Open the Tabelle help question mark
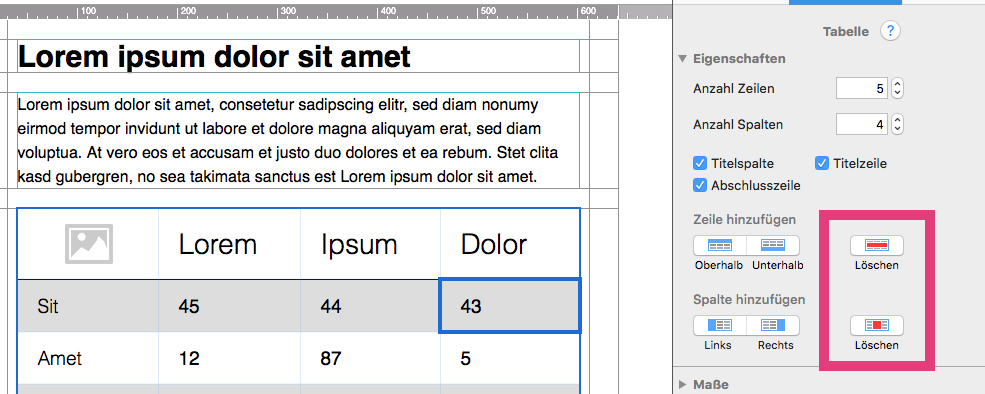Screen dimensions: 985x394 tap(890, 31)
